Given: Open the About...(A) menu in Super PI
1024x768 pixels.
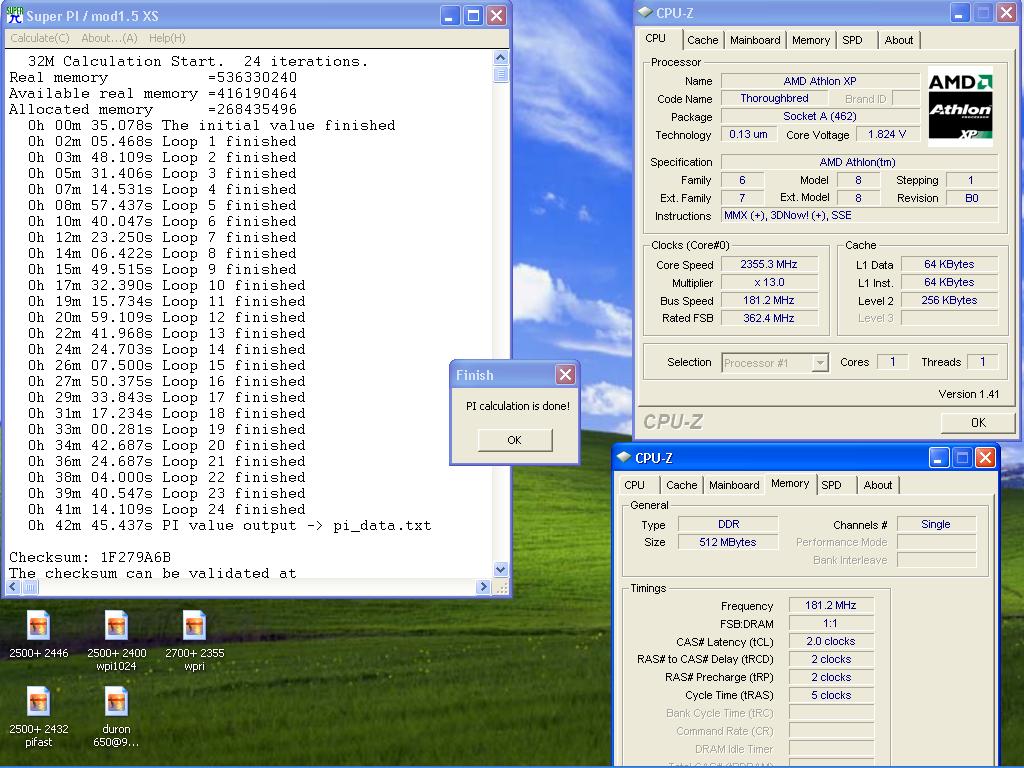Looking at the screenshot, I should (x=109, y=38).
